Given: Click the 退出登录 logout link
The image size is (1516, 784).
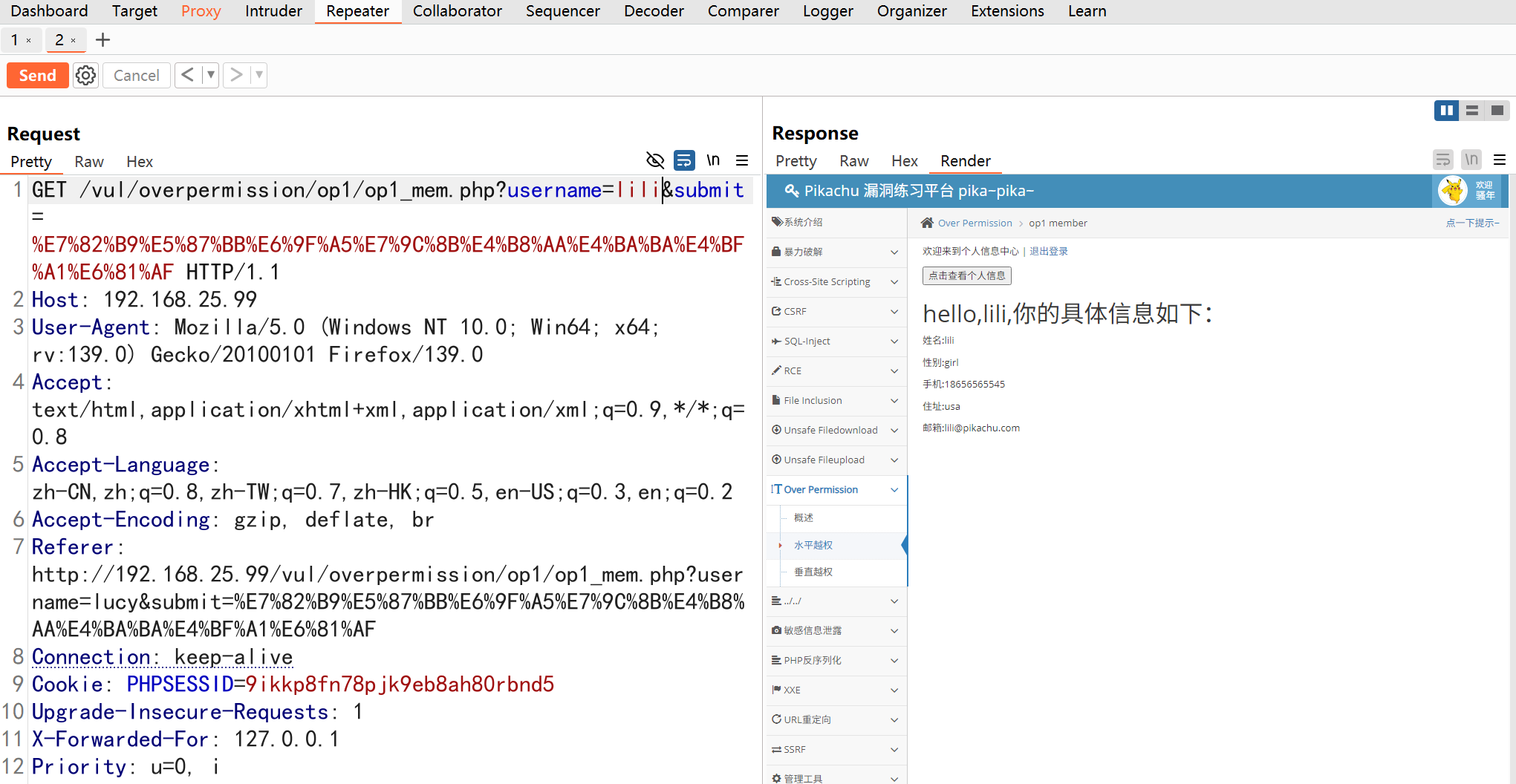Looking at the screenshot, I should [x=1048, y=251].
